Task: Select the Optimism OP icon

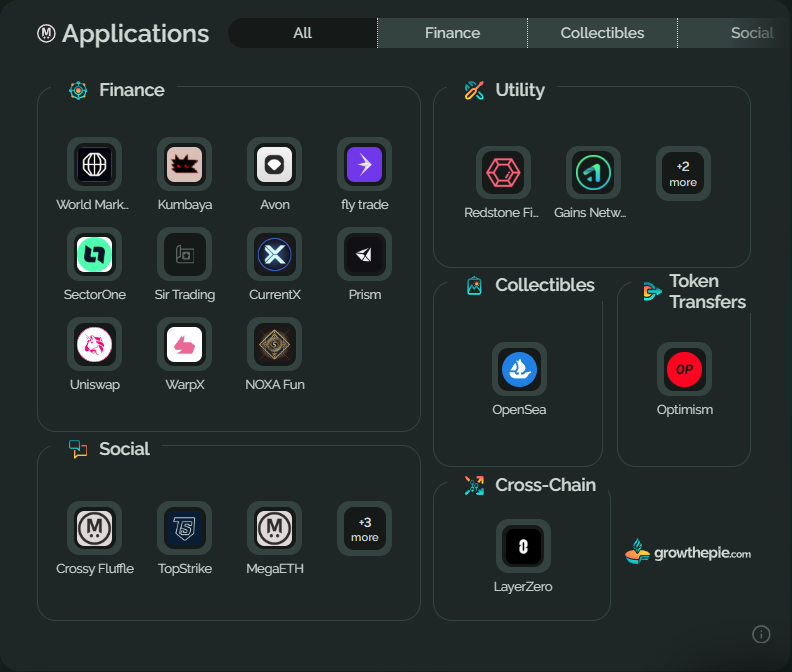Action: click(x=684, y=369)
